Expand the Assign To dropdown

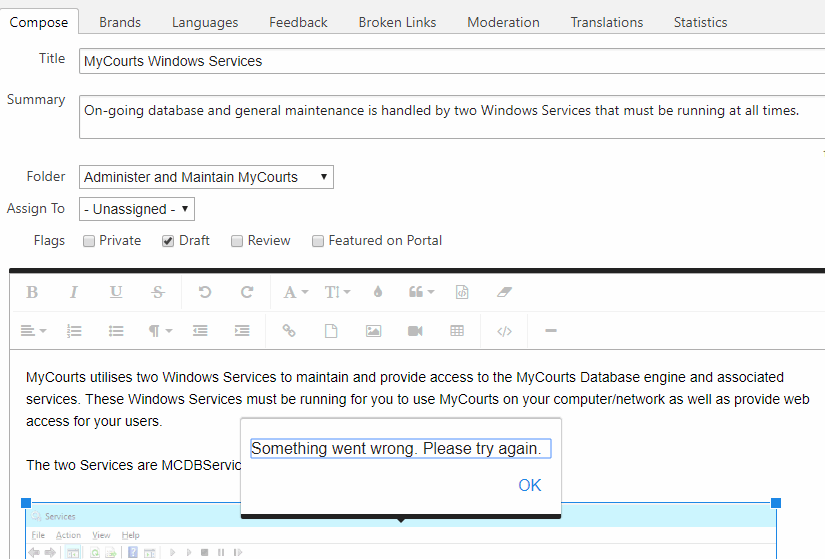coord(137,209)
